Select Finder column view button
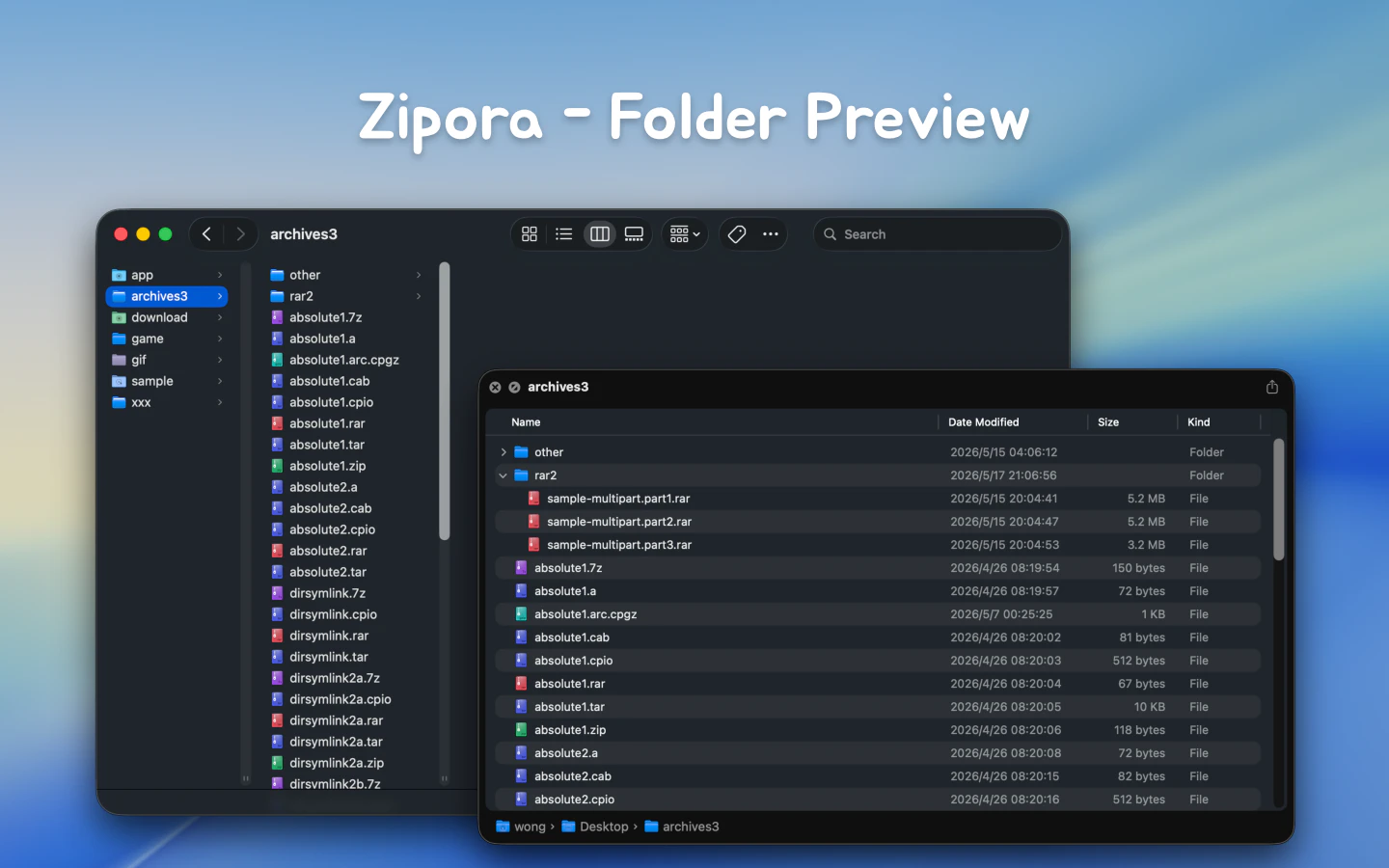This screenshot has width=1389, height=868. tap(600, 234)
